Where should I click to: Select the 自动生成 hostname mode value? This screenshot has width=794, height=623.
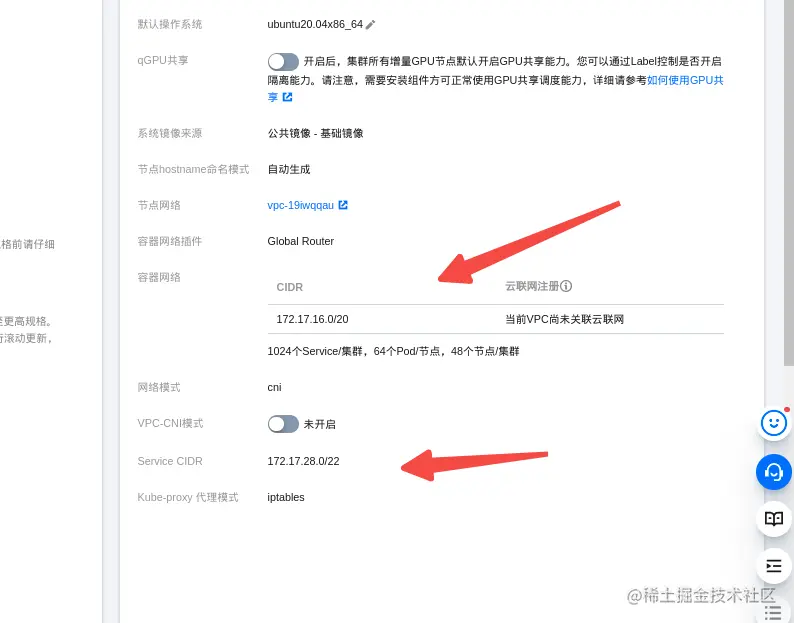tap(289, 169)
